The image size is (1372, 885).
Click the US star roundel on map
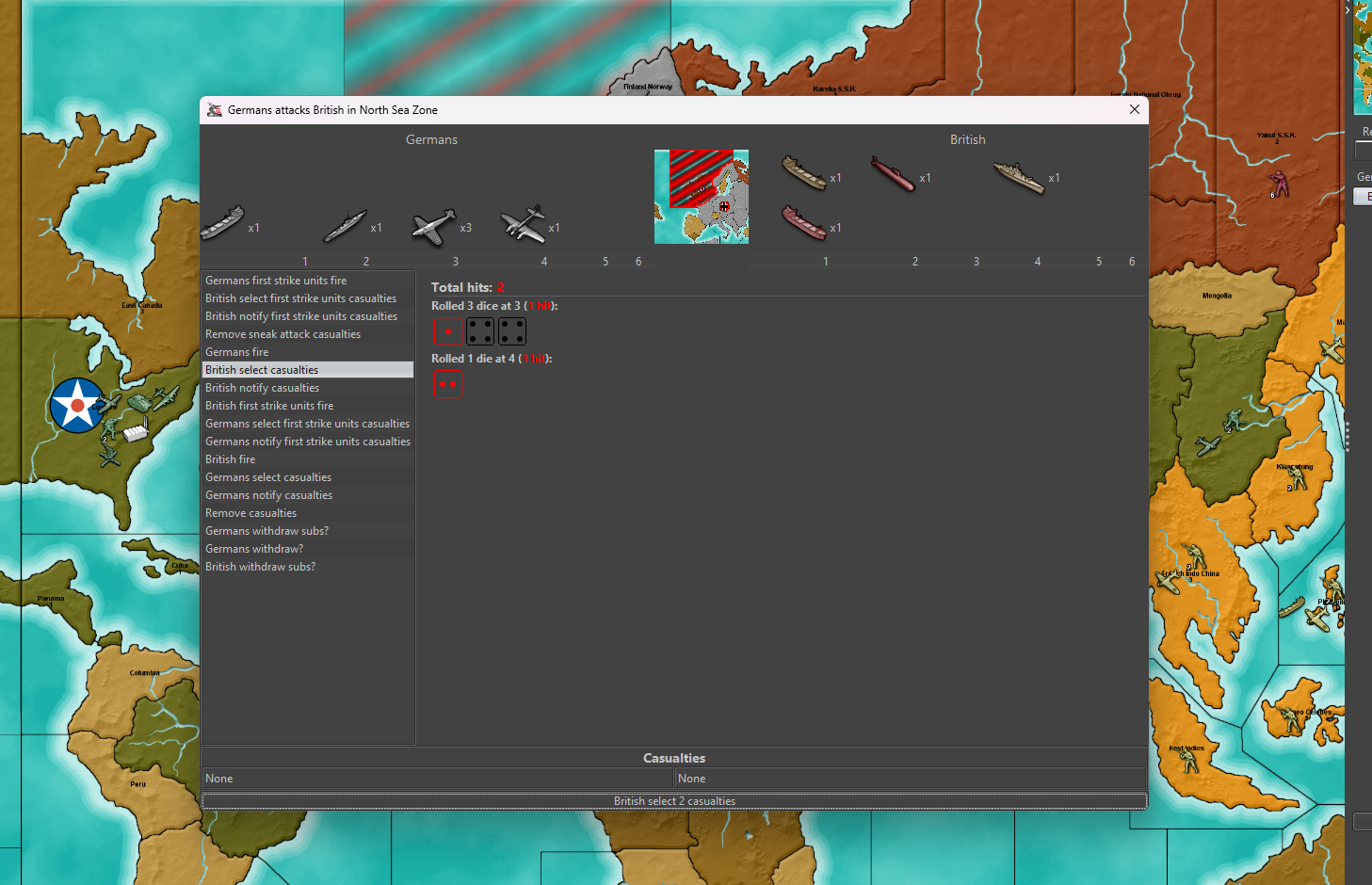pyautogui.click(x=77, y=406)
